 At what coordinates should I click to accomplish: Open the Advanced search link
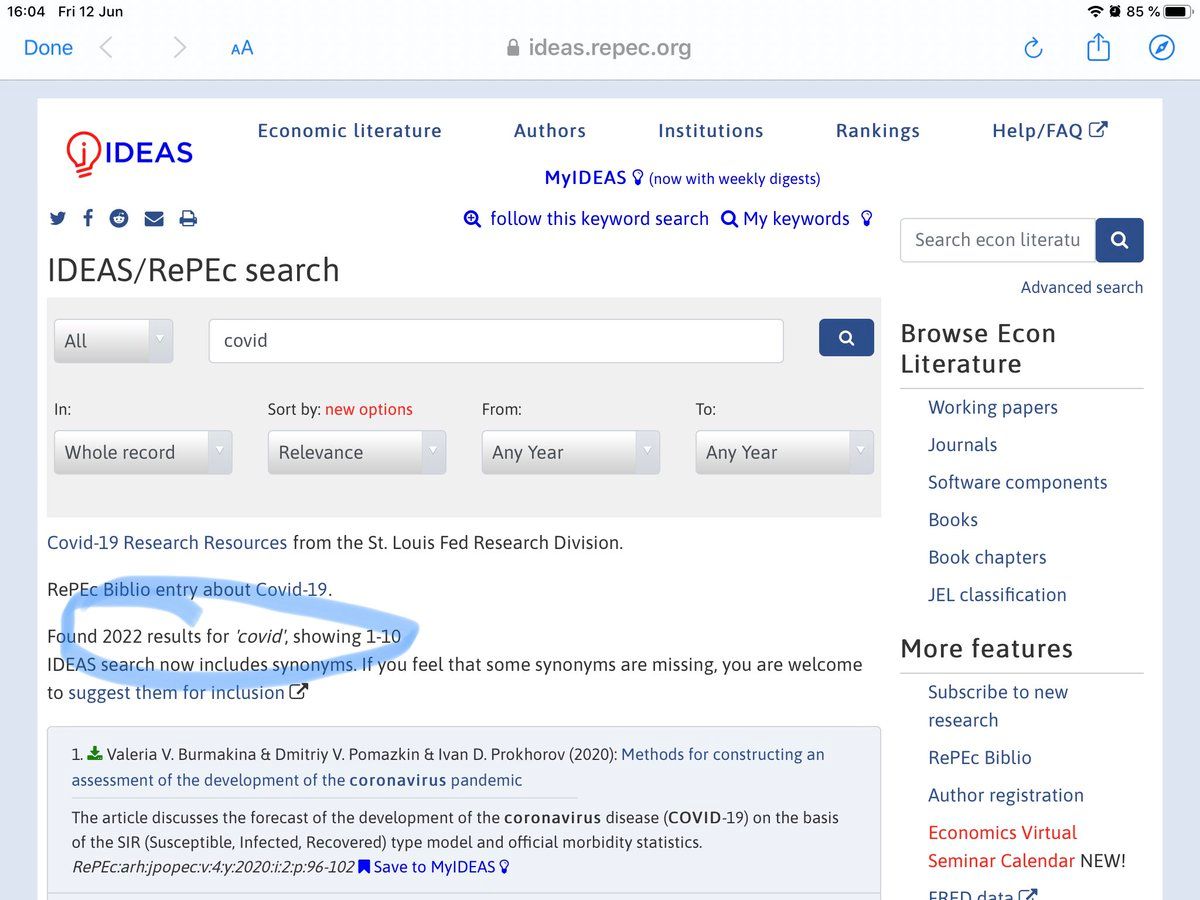pos(1081,287)
